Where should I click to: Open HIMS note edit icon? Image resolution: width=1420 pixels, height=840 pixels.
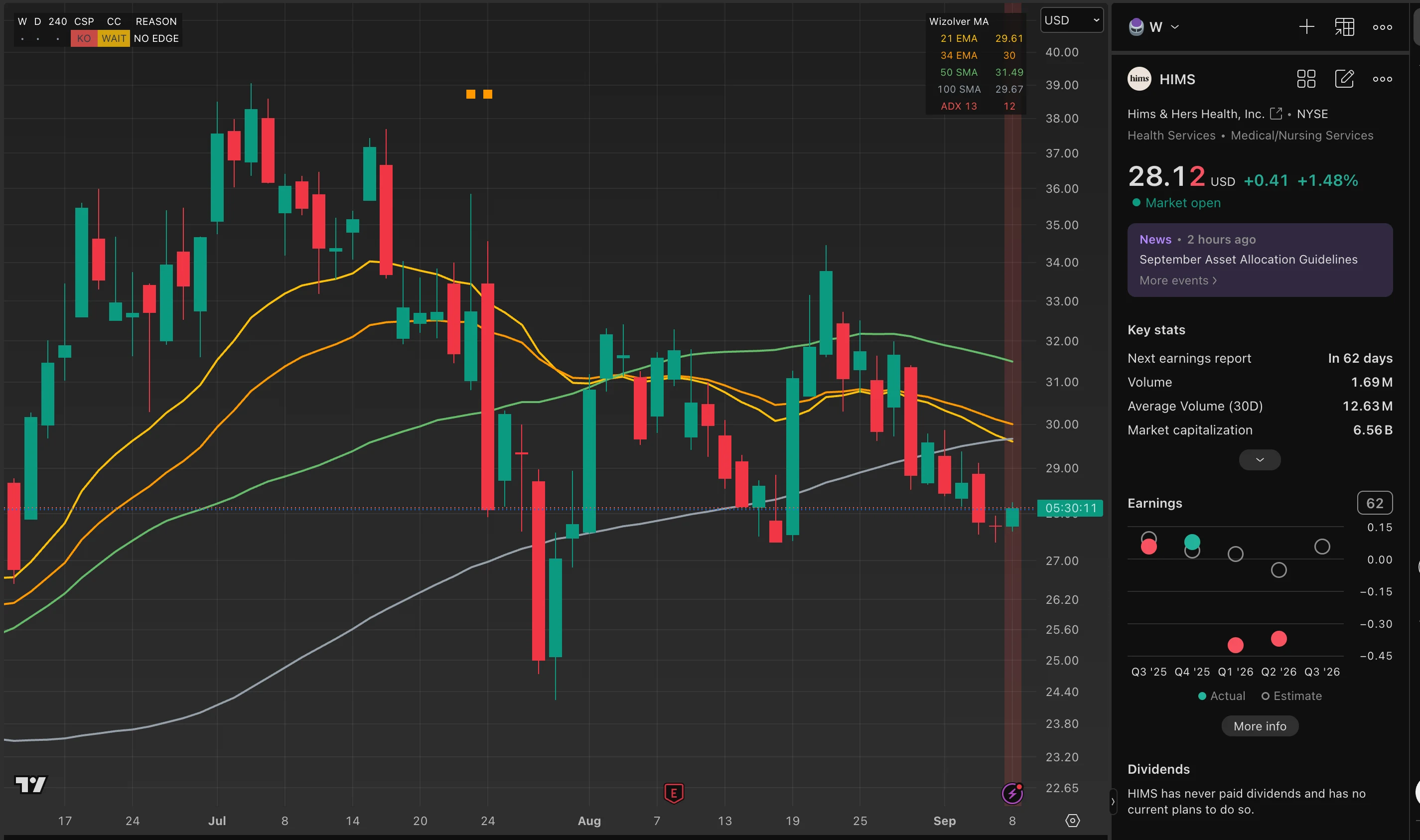pos(1344,79)
